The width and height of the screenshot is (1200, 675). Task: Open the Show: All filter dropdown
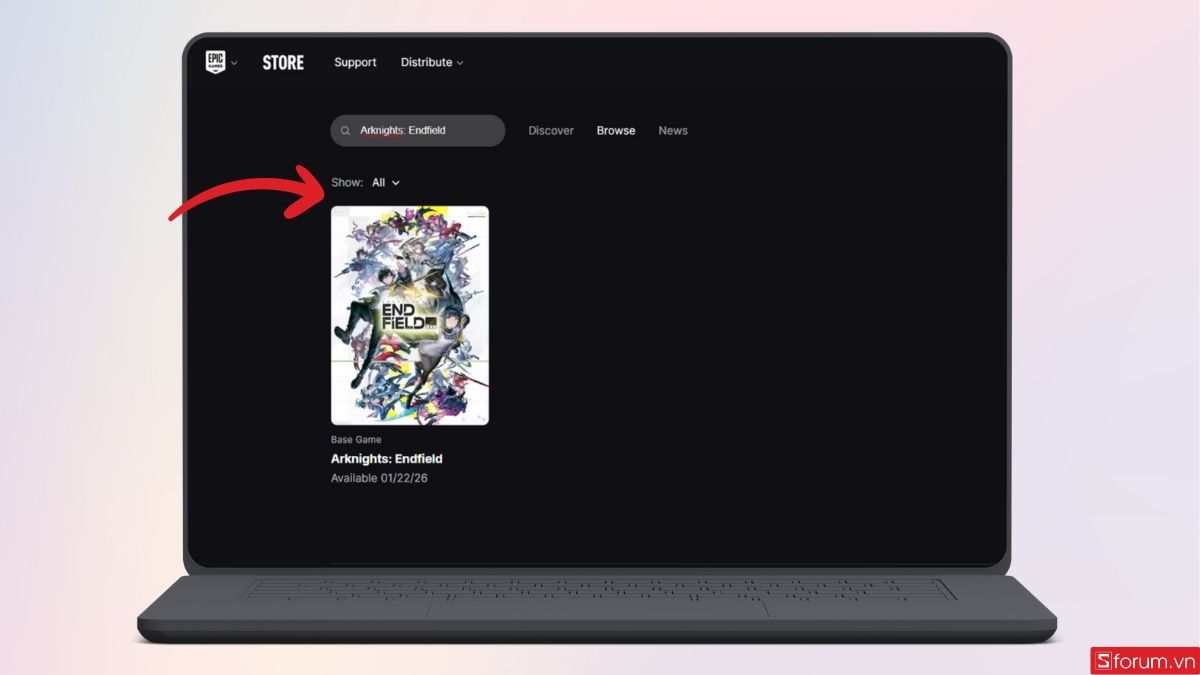pos(386,183)
